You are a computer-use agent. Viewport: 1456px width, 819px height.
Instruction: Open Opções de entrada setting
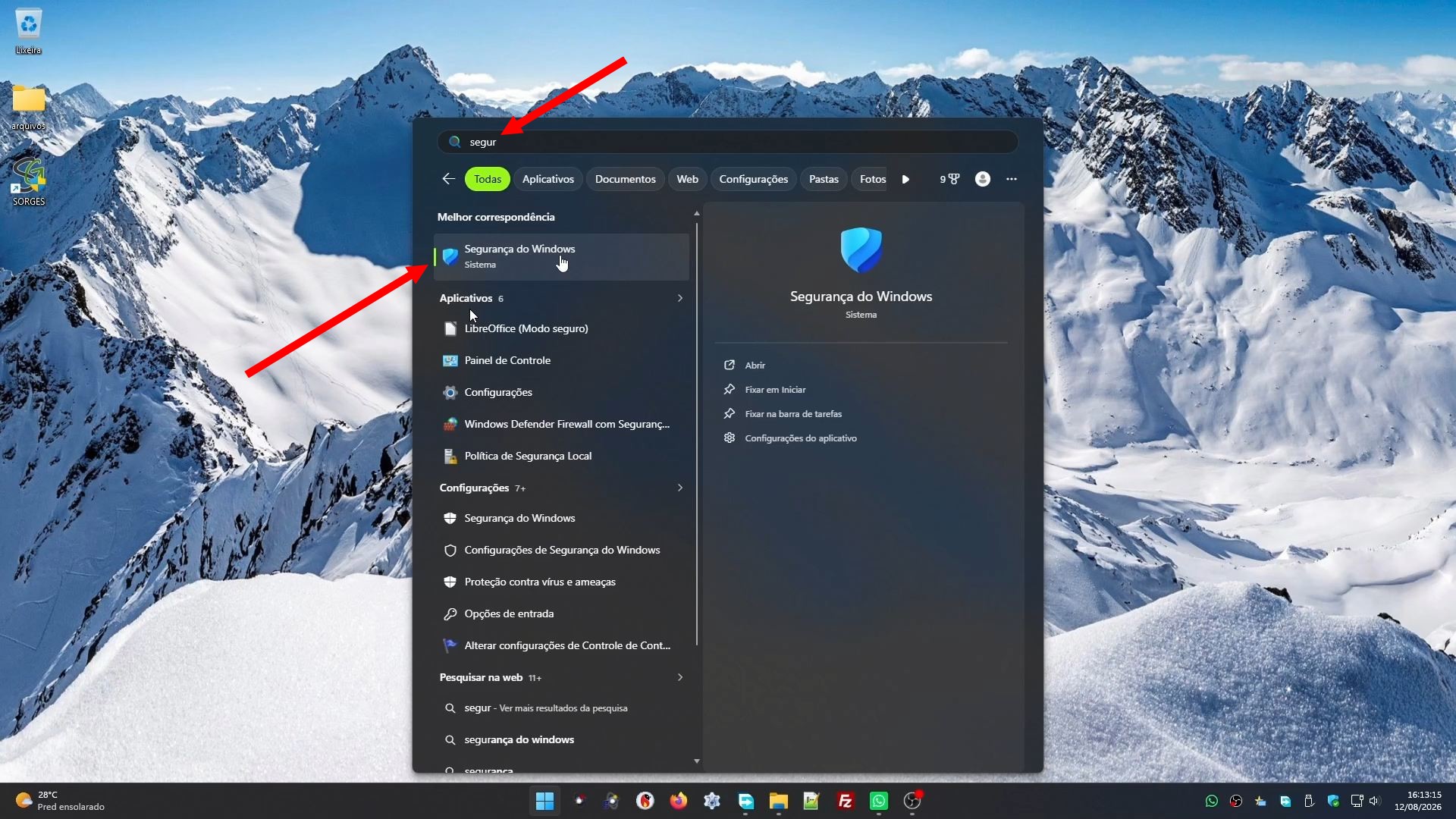pos(561,613)
